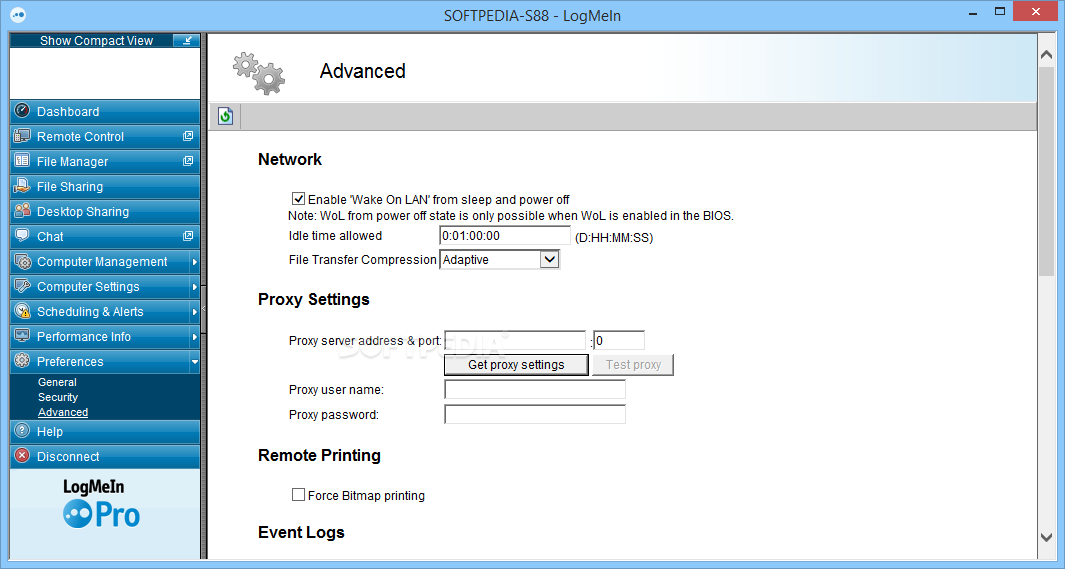Click the Disconnect menu button
1065x569 pixels.
[105, 456]
